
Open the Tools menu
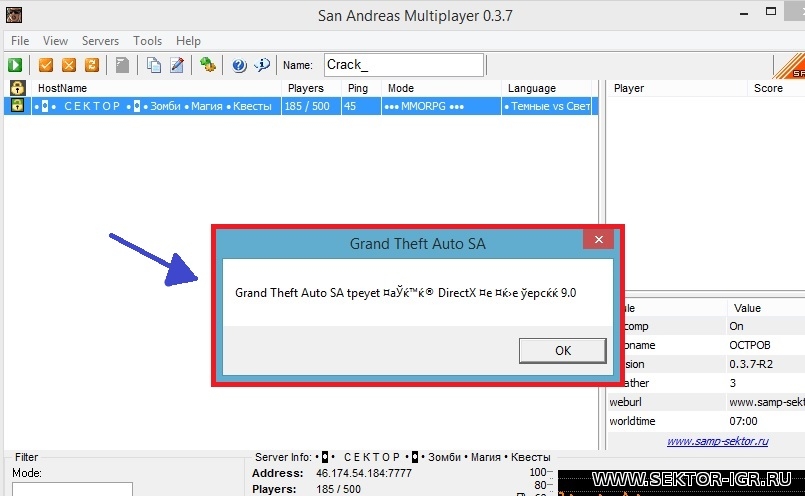coord(147,41)
